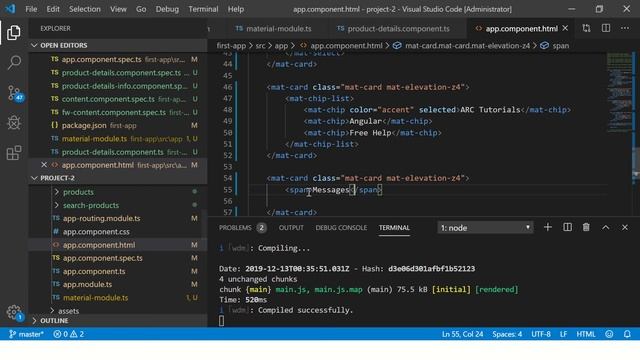The height and width of the screenshot is (360, 640).
Task: Open the VS Code logo menu
Action: click(10, 9)
